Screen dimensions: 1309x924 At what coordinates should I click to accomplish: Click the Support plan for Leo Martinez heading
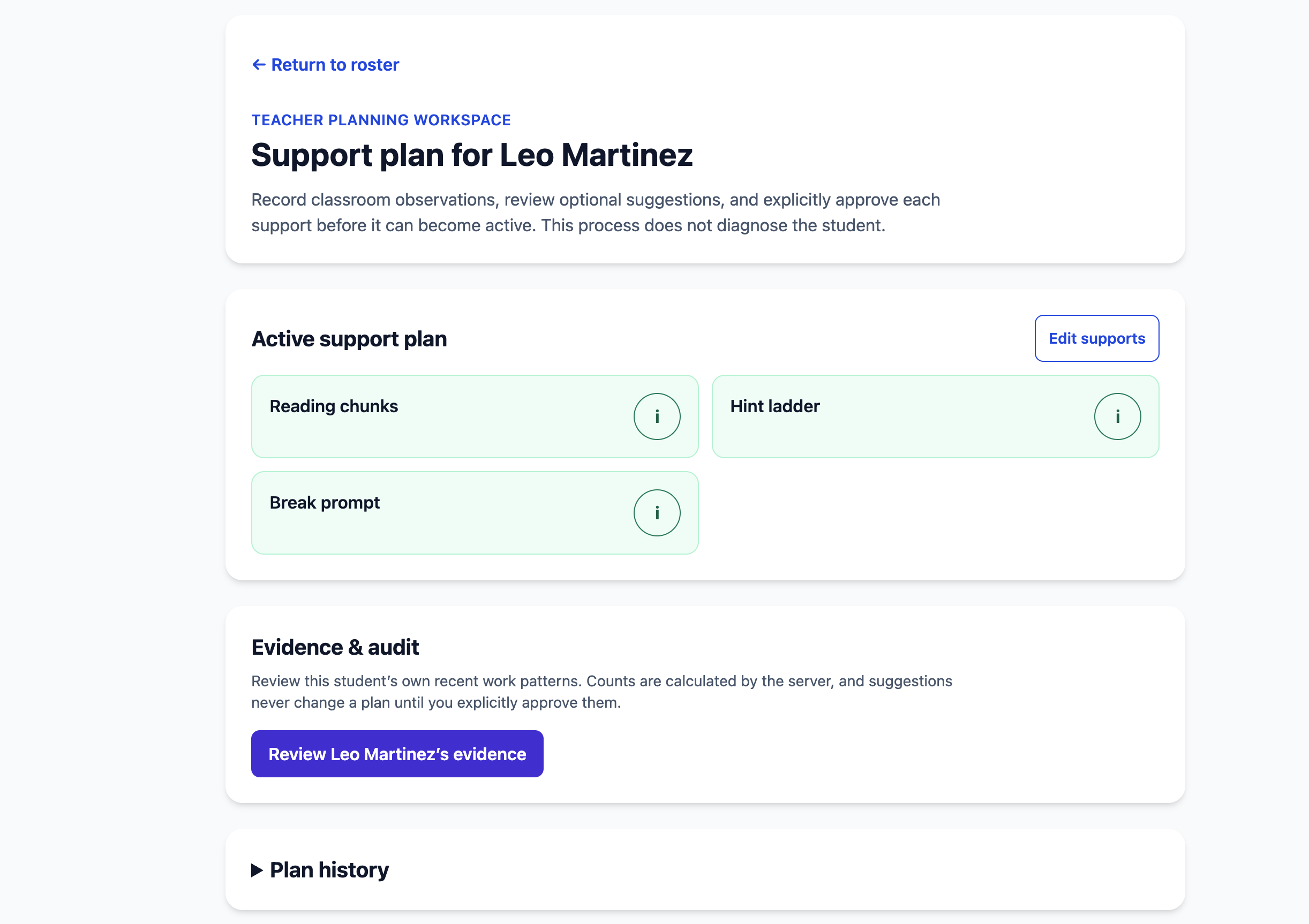[x=471, y=155]
